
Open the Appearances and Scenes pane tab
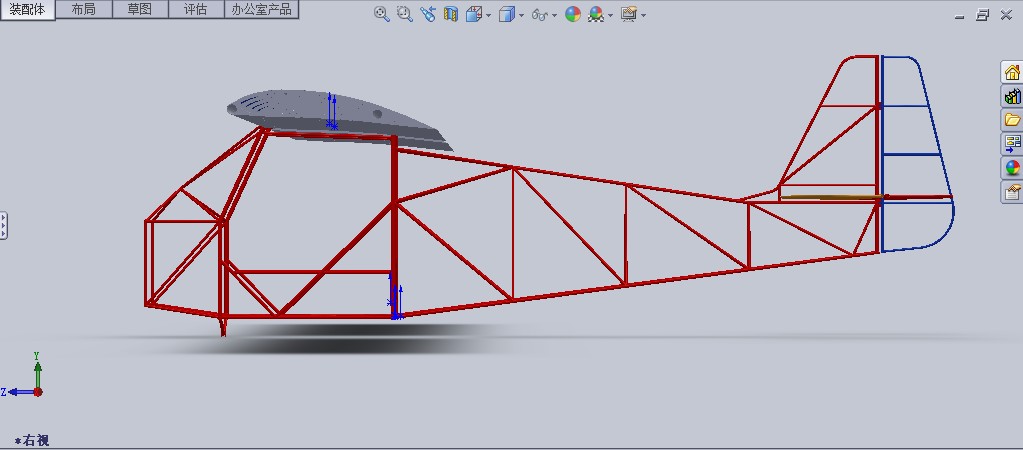pyautogui.click(x=1012, y=168)
